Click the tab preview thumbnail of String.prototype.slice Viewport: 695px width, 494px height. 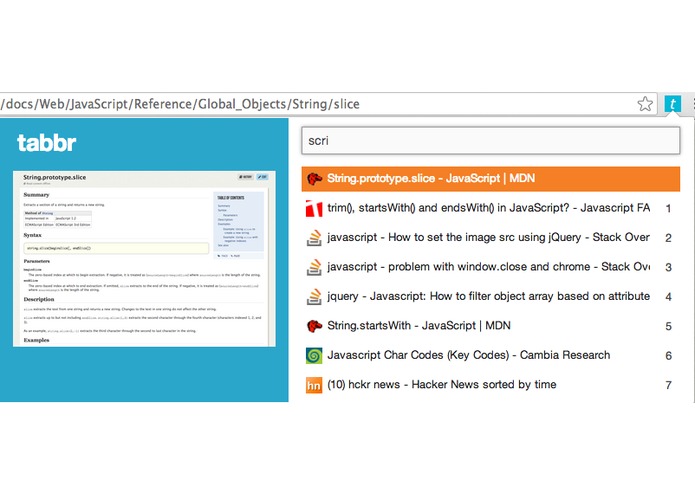pos(144,258)
